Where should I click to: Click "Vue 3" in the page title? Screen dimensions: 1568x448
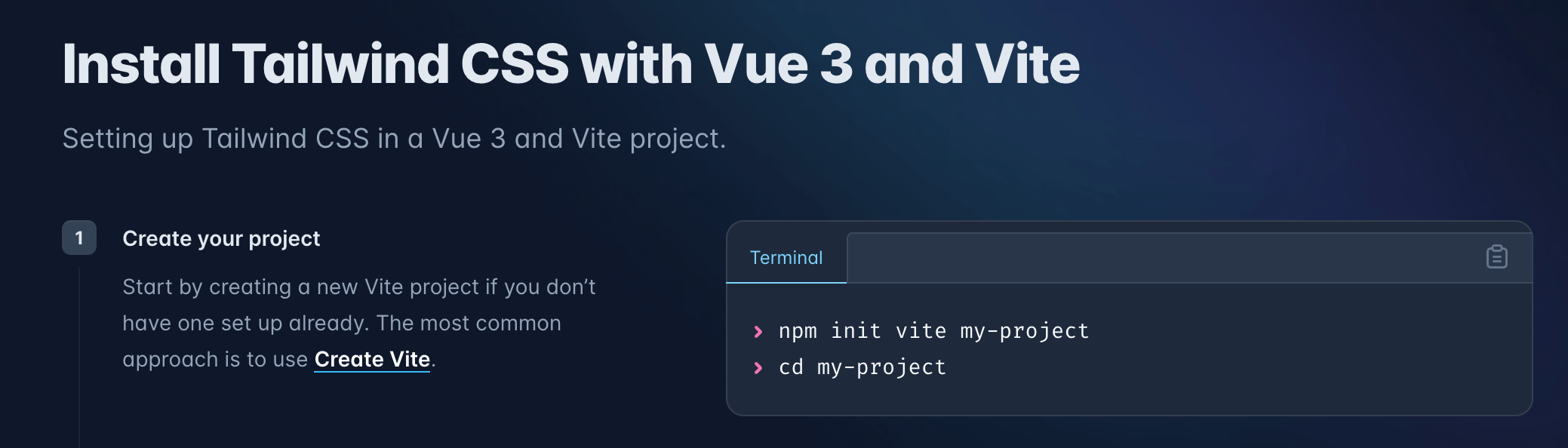tap(778, 64)
